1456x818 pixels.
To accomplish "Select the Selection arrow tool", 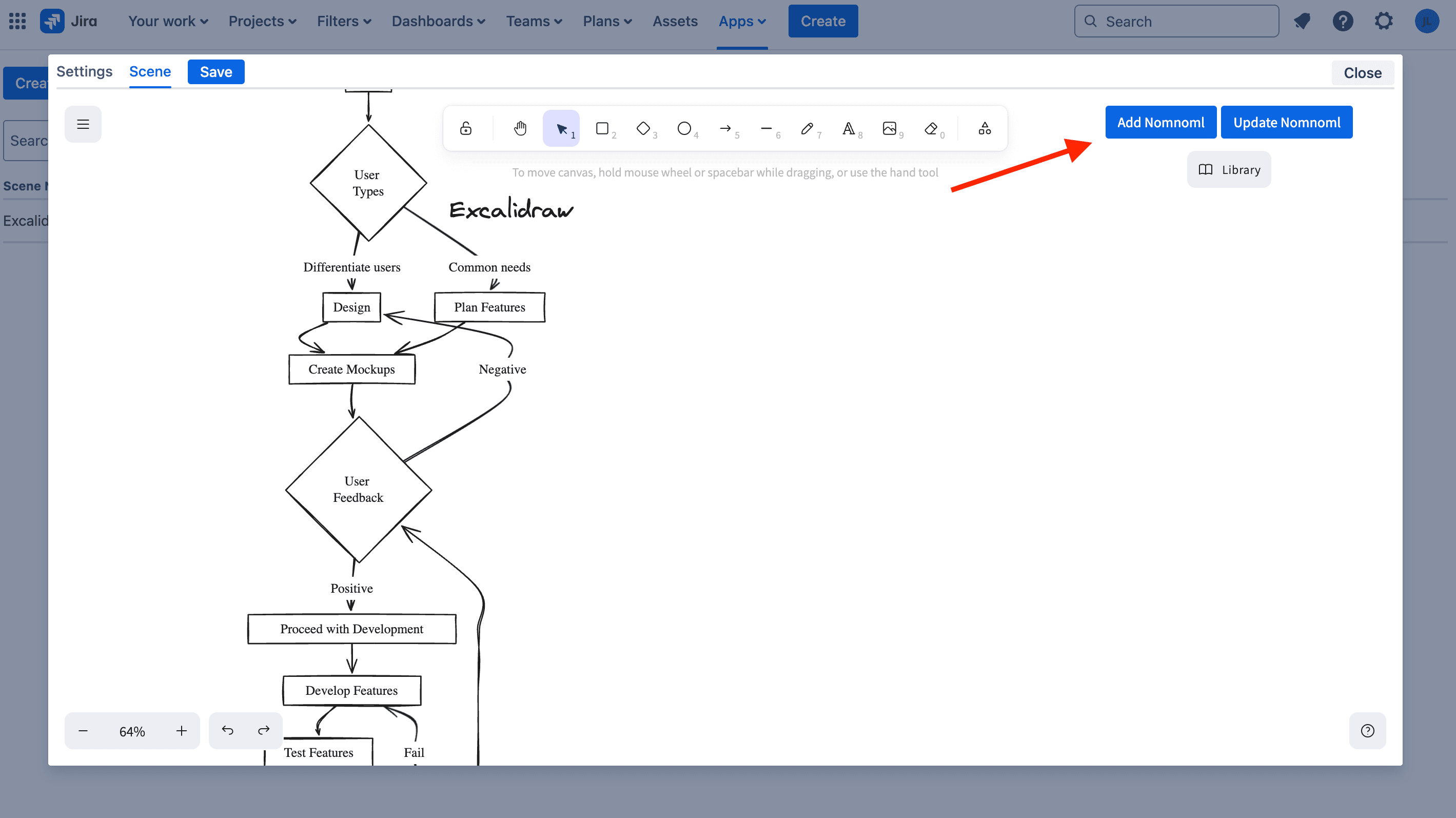I will (561, 128).
